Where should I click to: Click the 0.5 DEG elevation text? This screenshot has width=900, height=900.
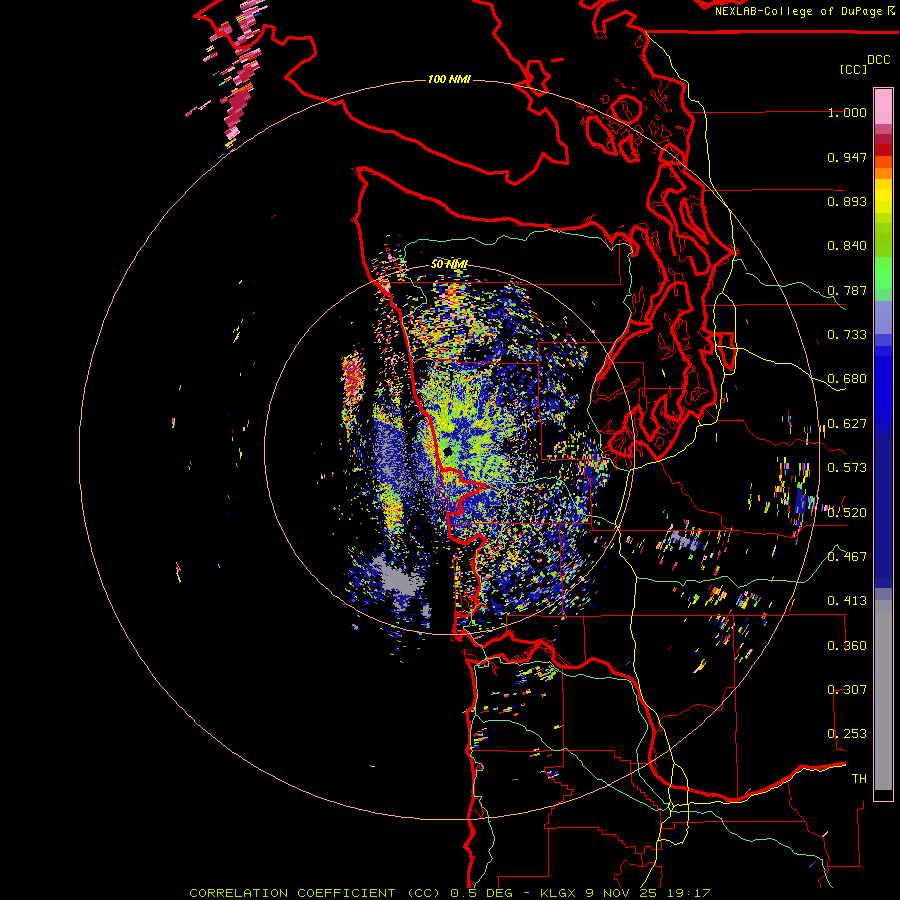click(481, 893)
